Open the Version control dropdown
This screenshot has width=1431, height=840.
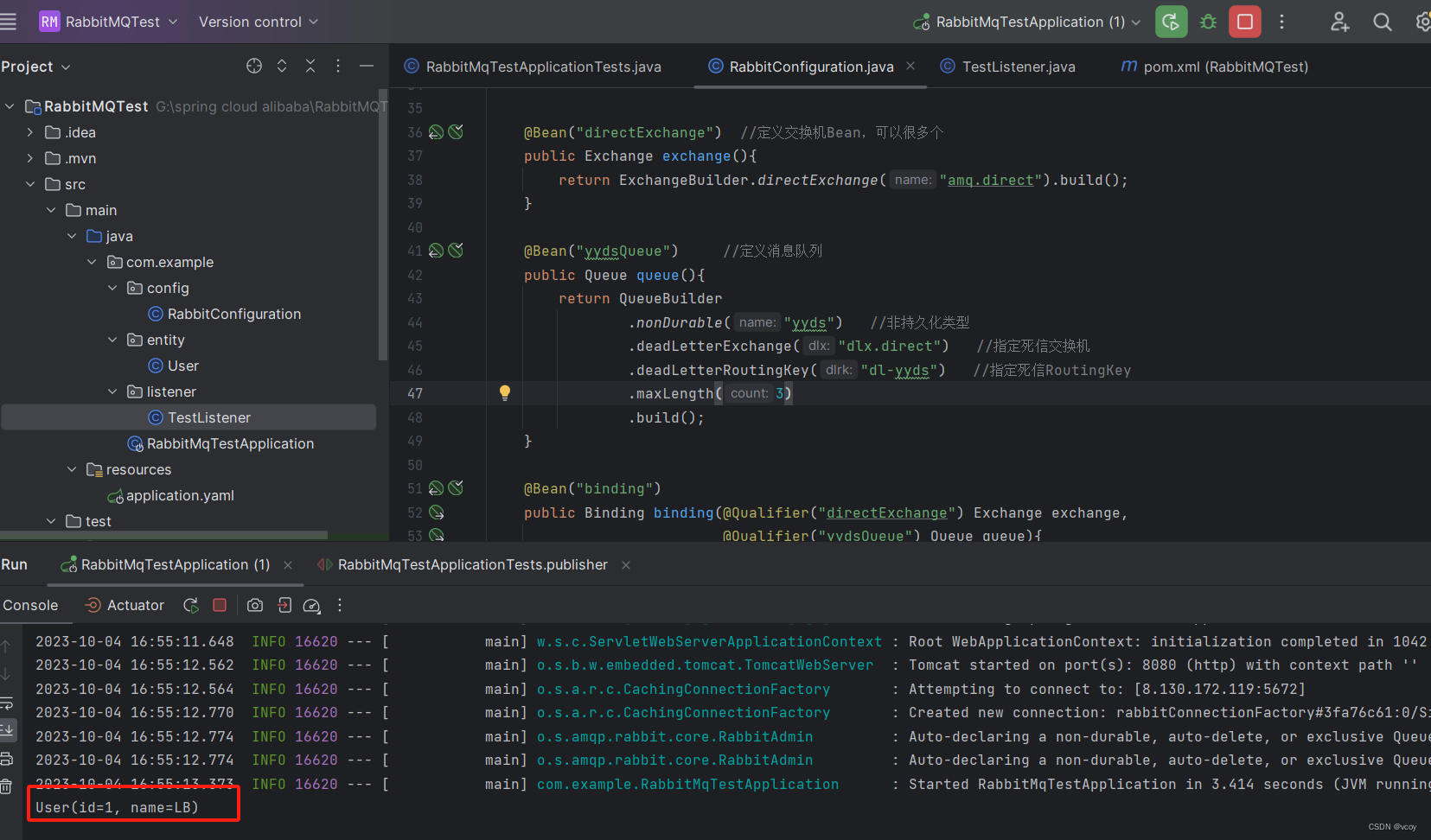pyautogui.click(x=259, y=22)
